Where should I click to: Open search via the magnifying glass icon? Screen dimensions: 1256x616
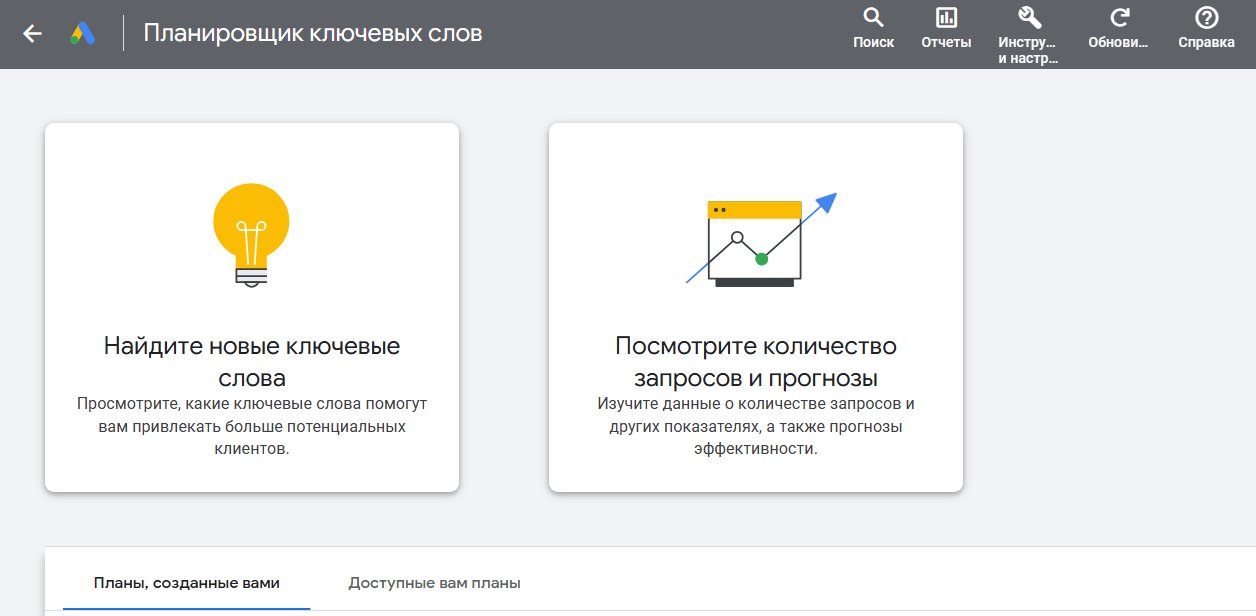point(873,18)
